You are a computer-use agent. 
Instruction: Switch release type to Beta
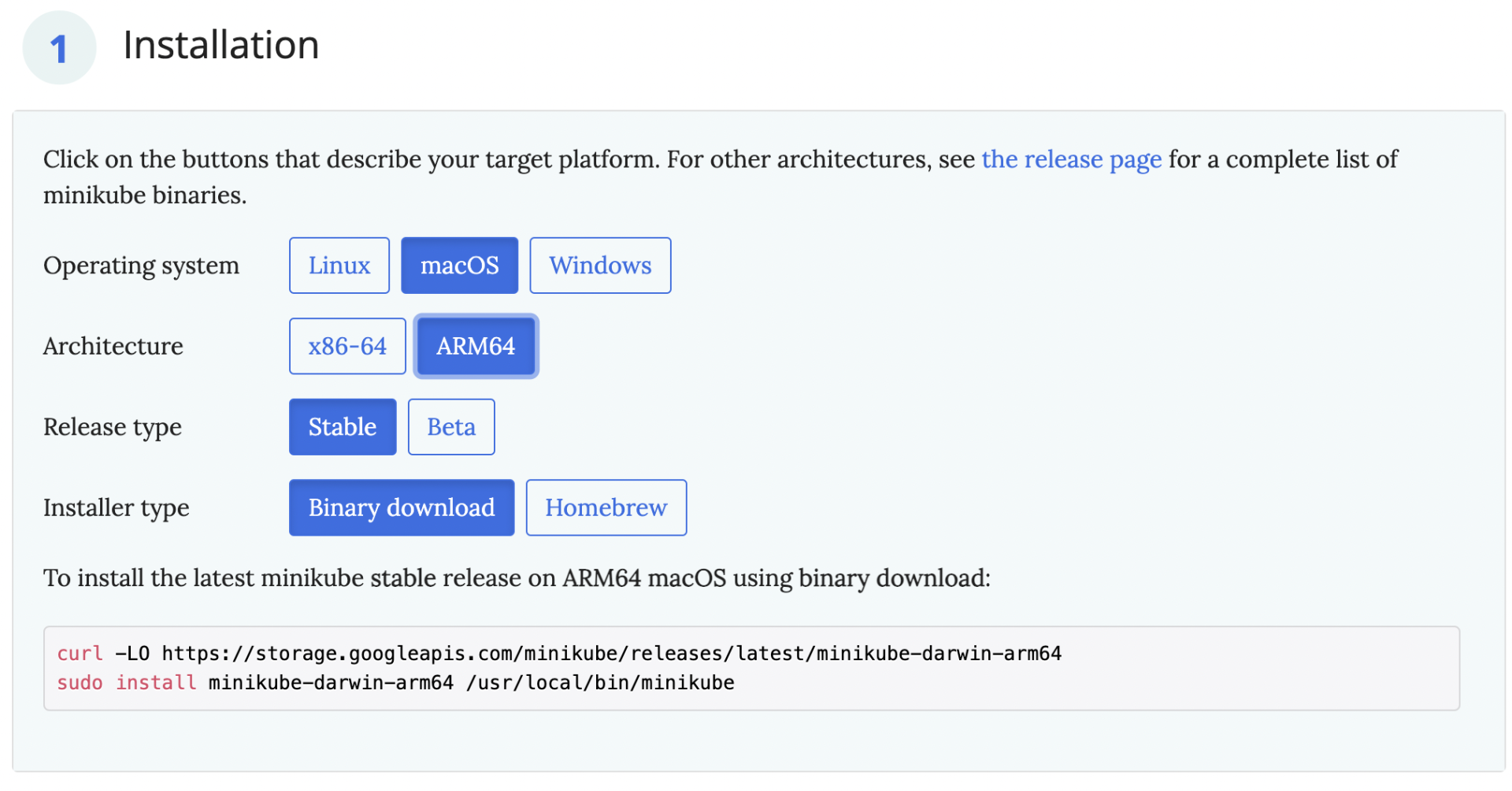[x=451, y=427]
